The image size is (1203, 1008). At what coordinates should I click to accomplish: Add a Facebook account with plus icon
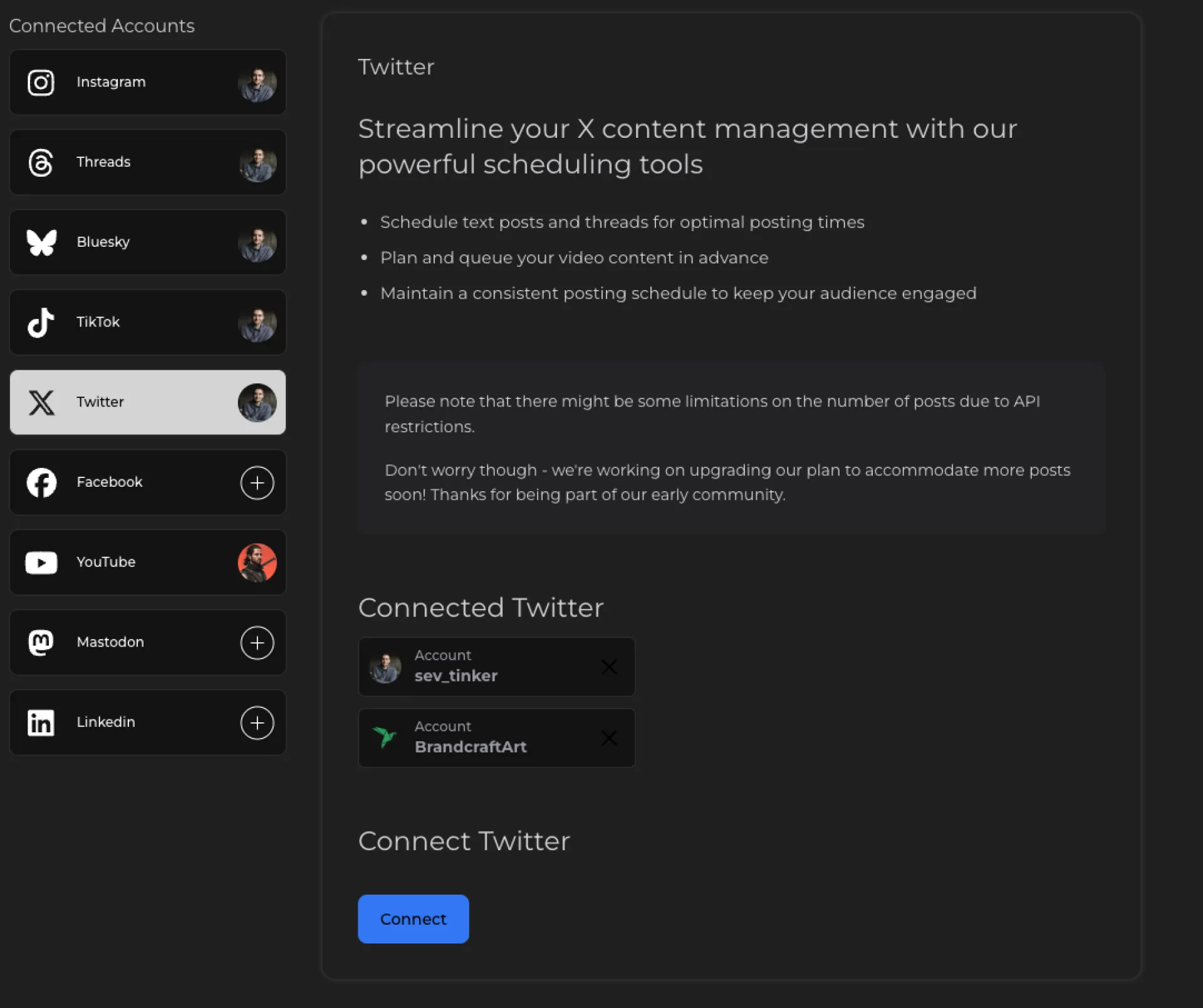[257, 482]
